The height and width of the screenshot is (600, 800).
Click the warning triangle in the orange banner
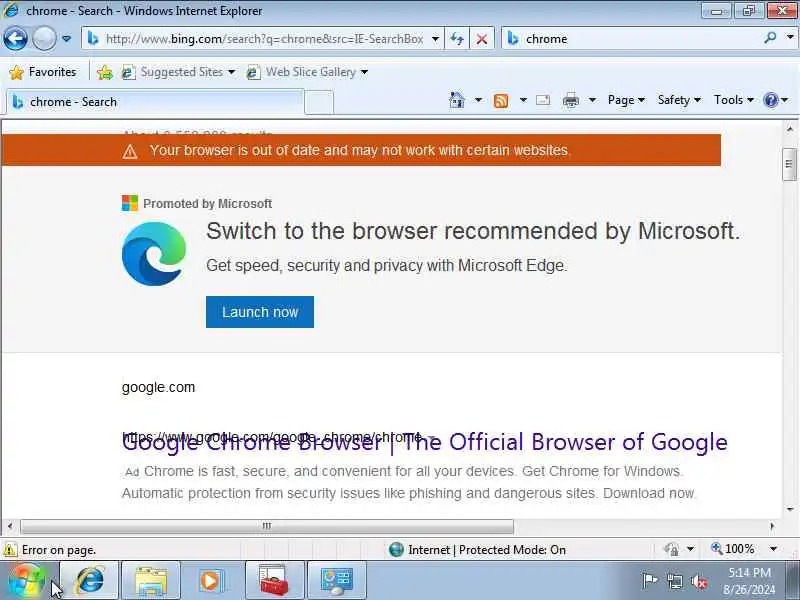coord(130,152)
